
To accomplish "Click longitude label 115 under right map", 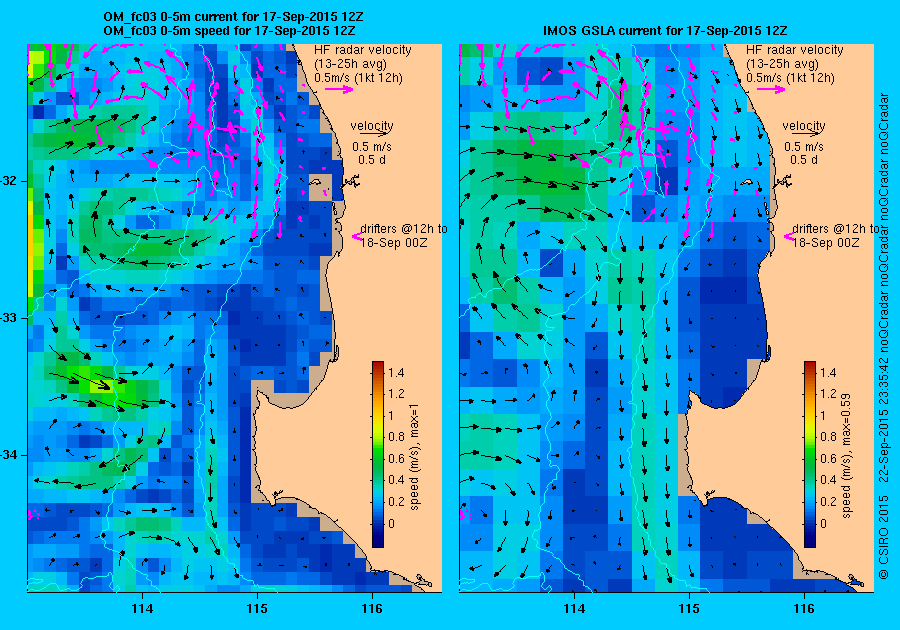I will tap(689, 609).
